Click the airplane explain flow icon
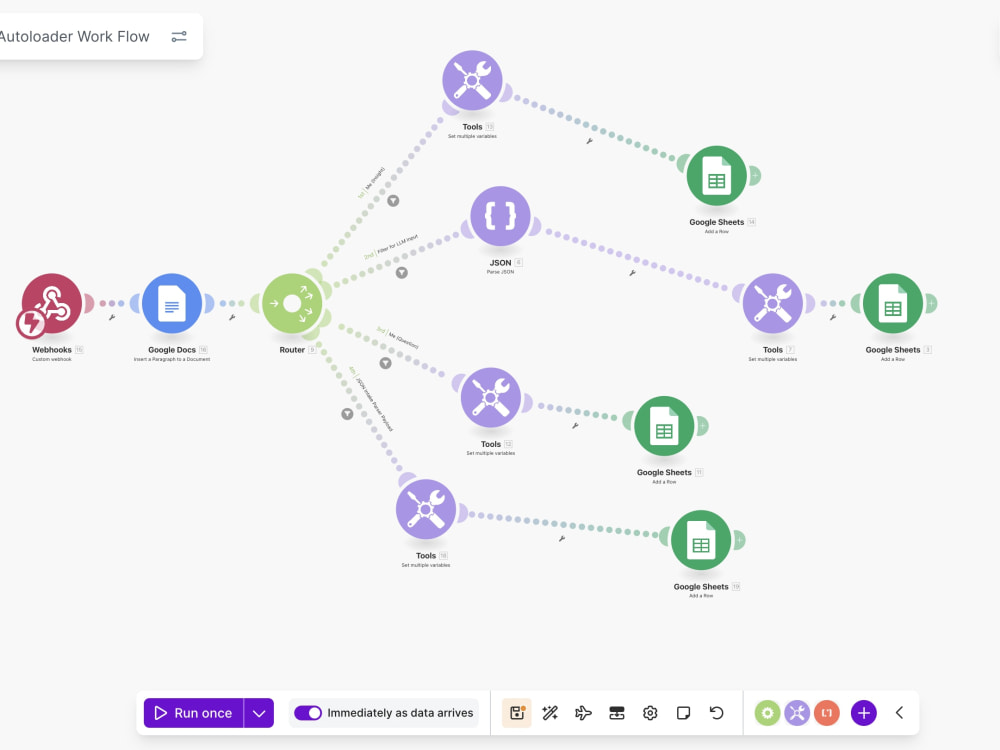 (583, 713)
